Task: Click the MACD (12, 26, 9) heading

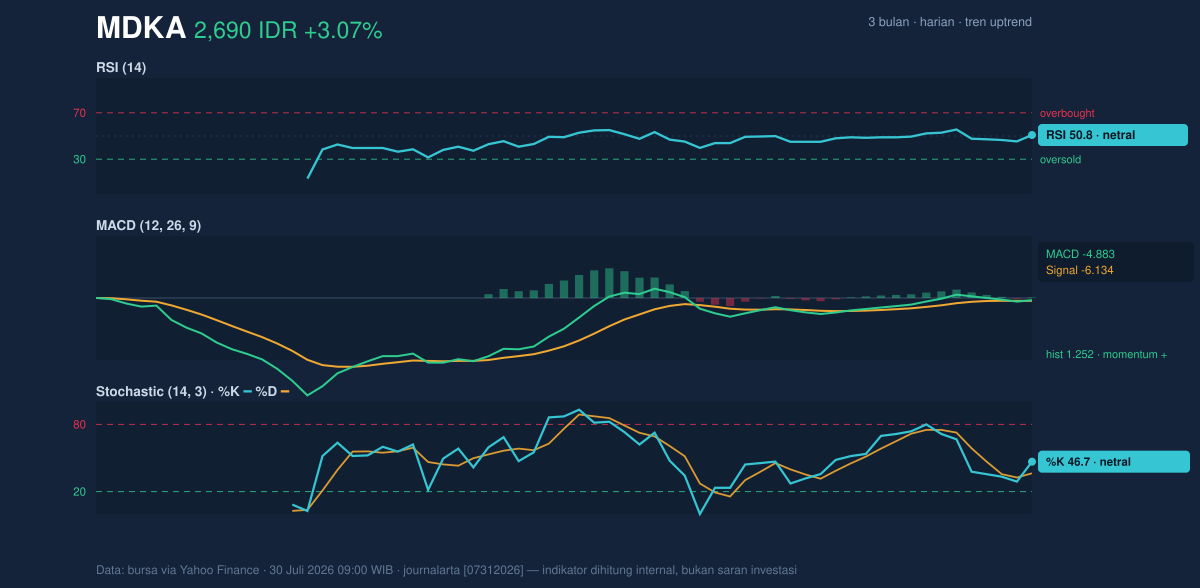Action: pos(148,226)
